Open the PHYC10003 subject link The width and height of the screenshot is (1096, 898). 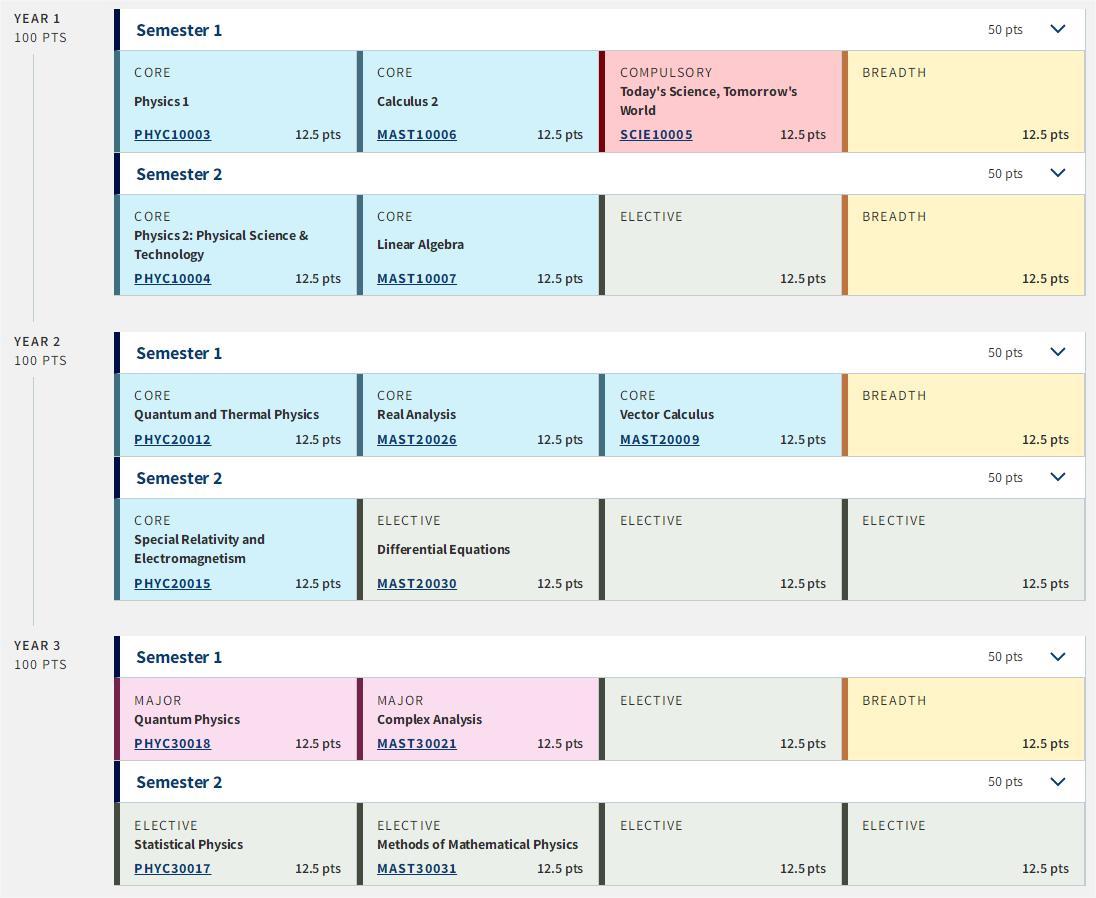coord(172,134)
